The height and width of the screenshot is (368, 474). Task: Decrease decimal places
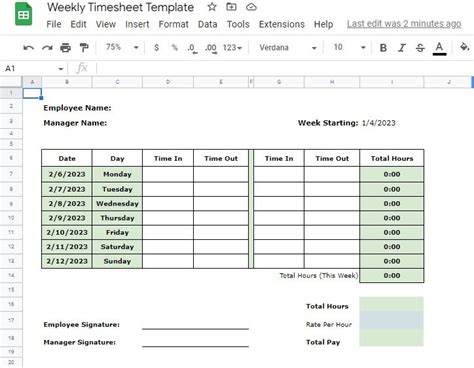tap(192, 48)
